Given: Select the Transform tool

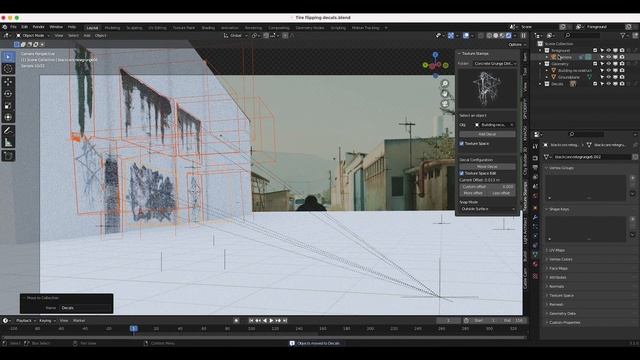Looking at the screenshot, I should coord(8,118).
